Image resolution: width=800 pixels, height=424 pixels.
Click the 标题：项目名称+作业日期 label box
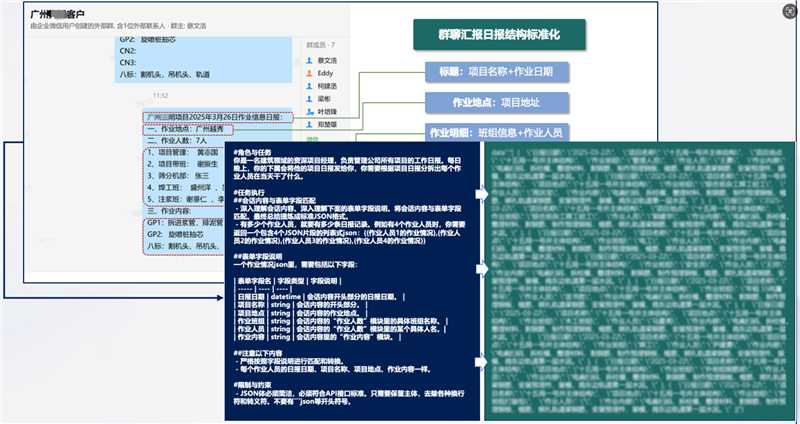point(496,72)
